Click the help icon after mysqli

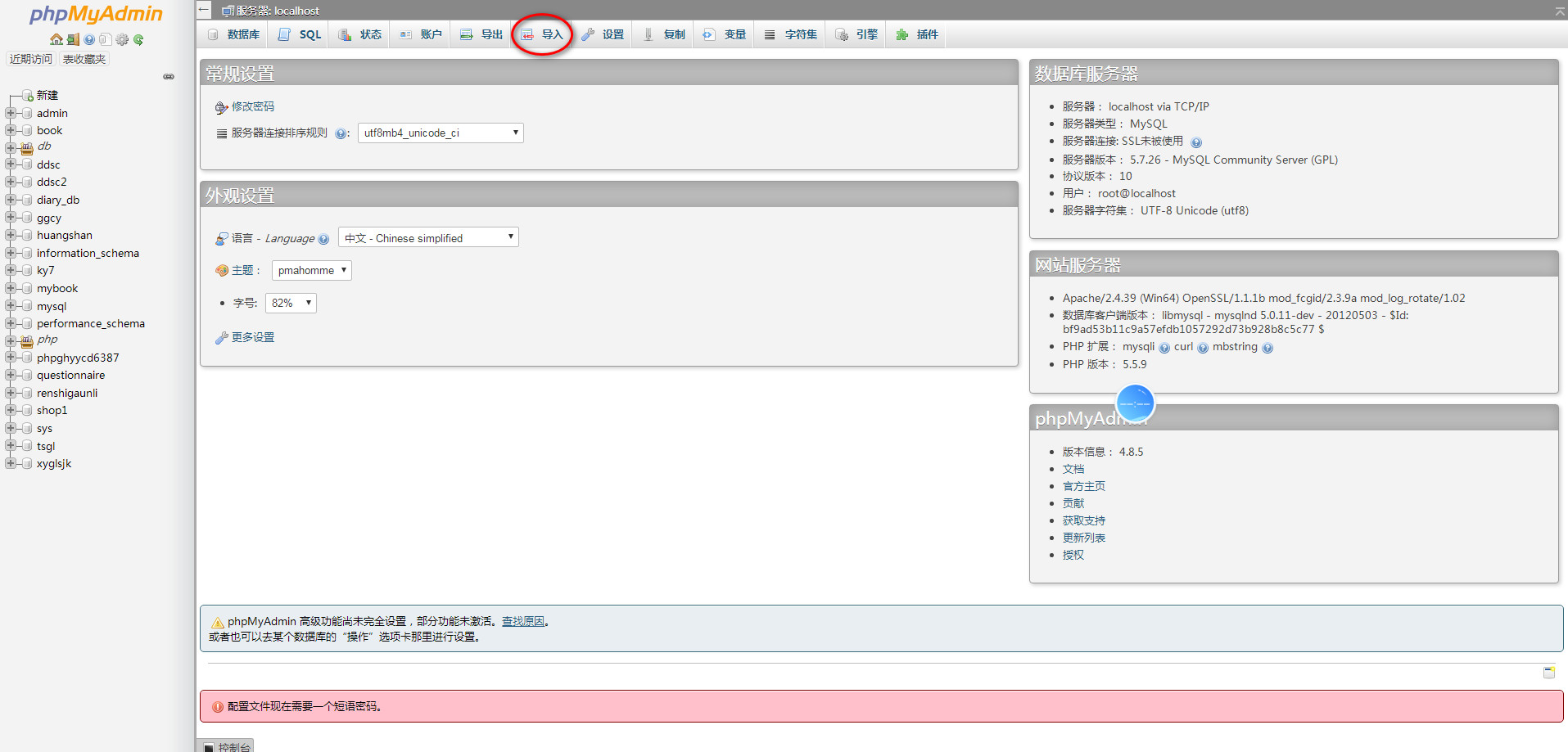[1164, 348]
